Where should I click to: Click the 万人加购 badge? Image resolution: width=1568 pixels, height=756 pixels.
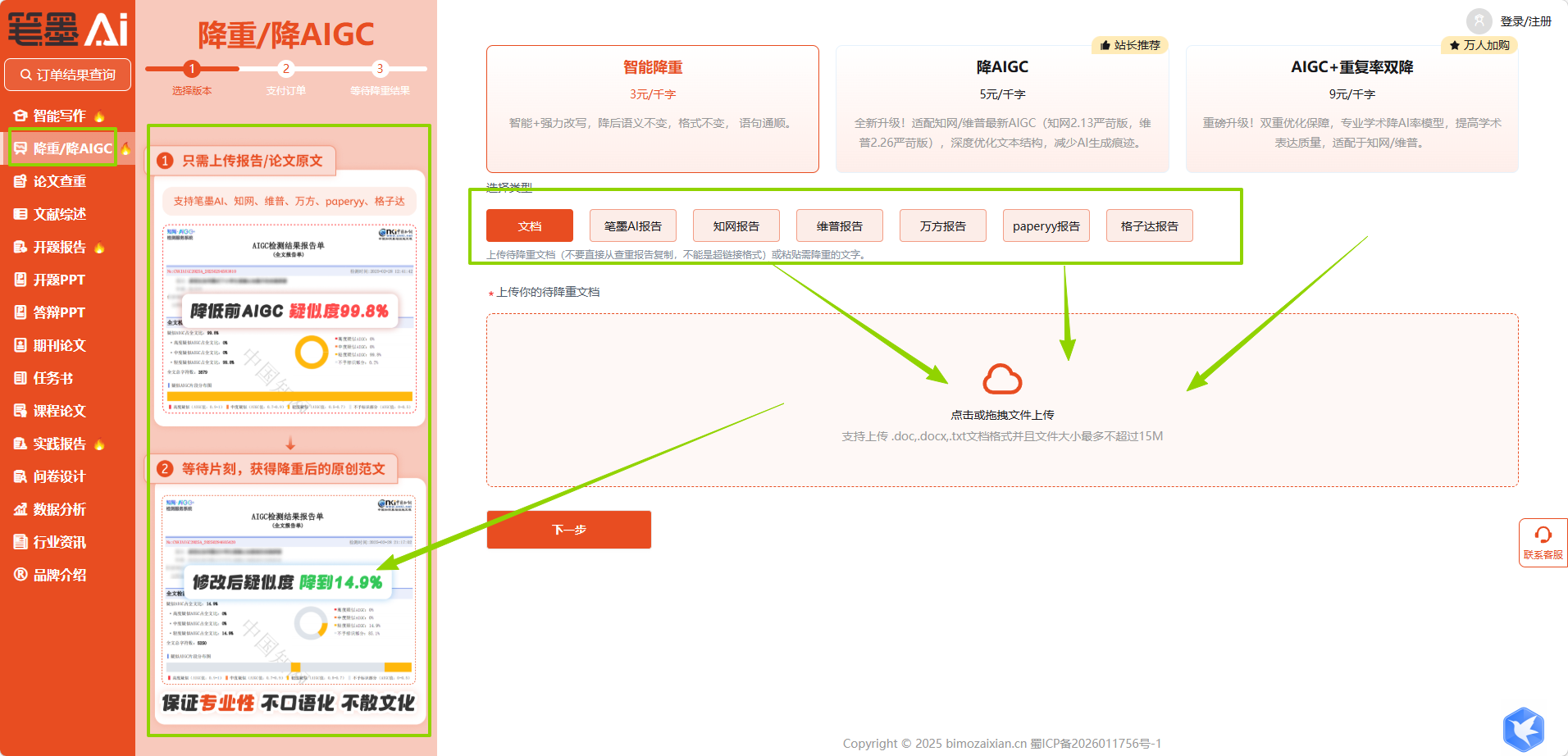1479,45
